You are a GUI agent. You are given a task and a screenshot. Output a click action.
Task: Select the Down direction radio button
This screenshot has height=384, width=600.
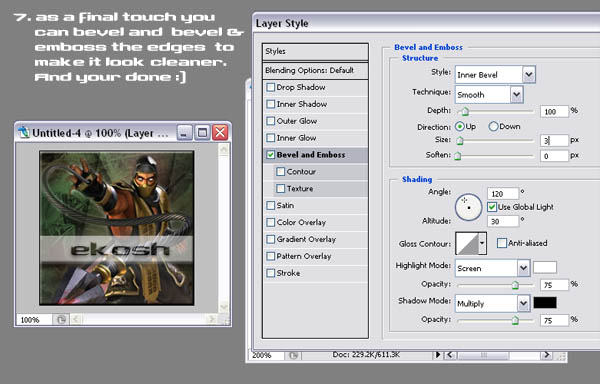click(x=493, y=126)
